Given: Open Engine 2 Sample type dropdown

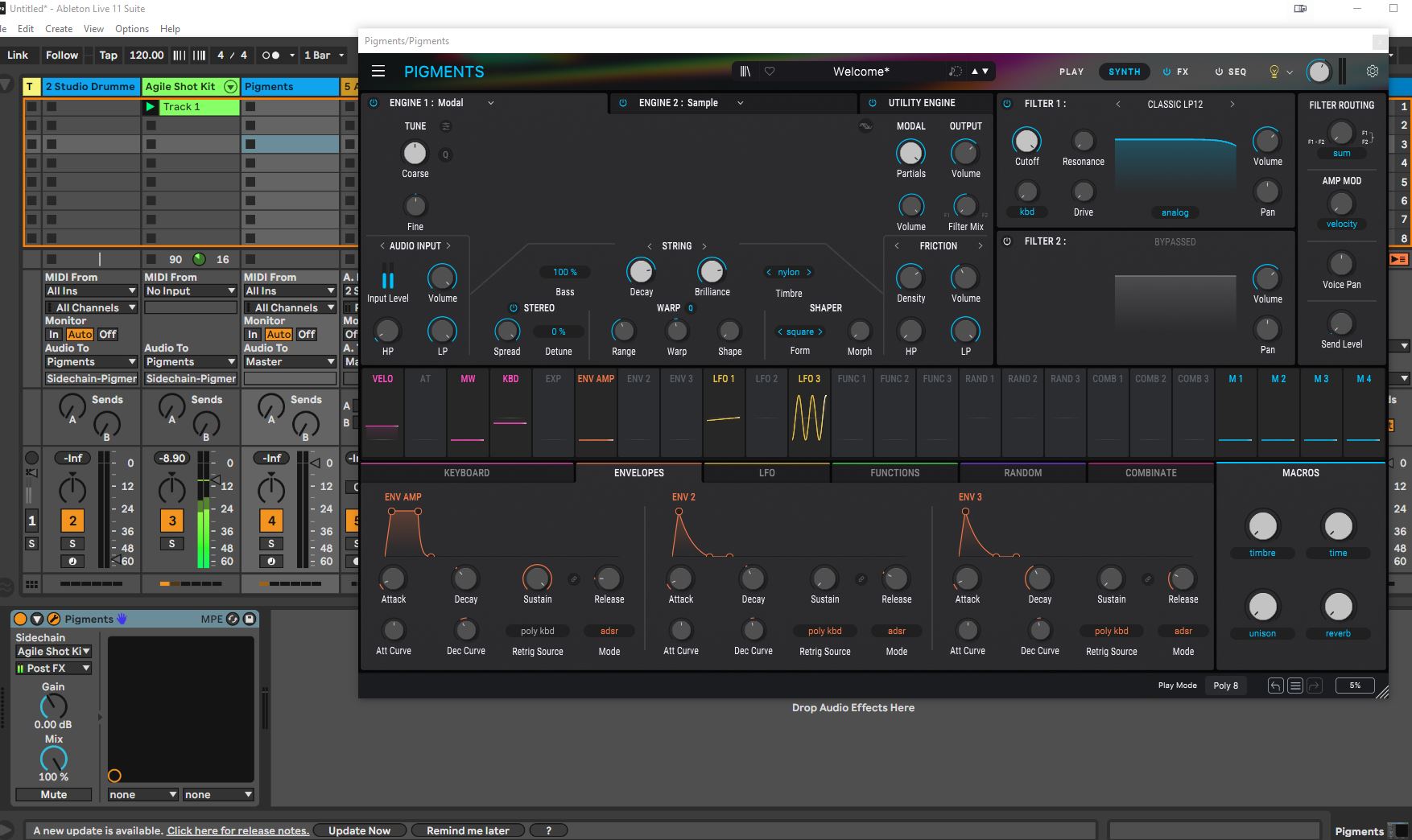Looking at the screenshot, I should click(x=740, y=103).
